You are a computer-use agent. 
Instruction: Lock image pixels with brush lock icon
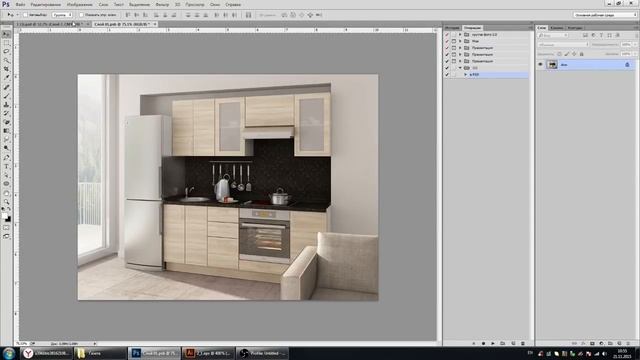(567, 54)
